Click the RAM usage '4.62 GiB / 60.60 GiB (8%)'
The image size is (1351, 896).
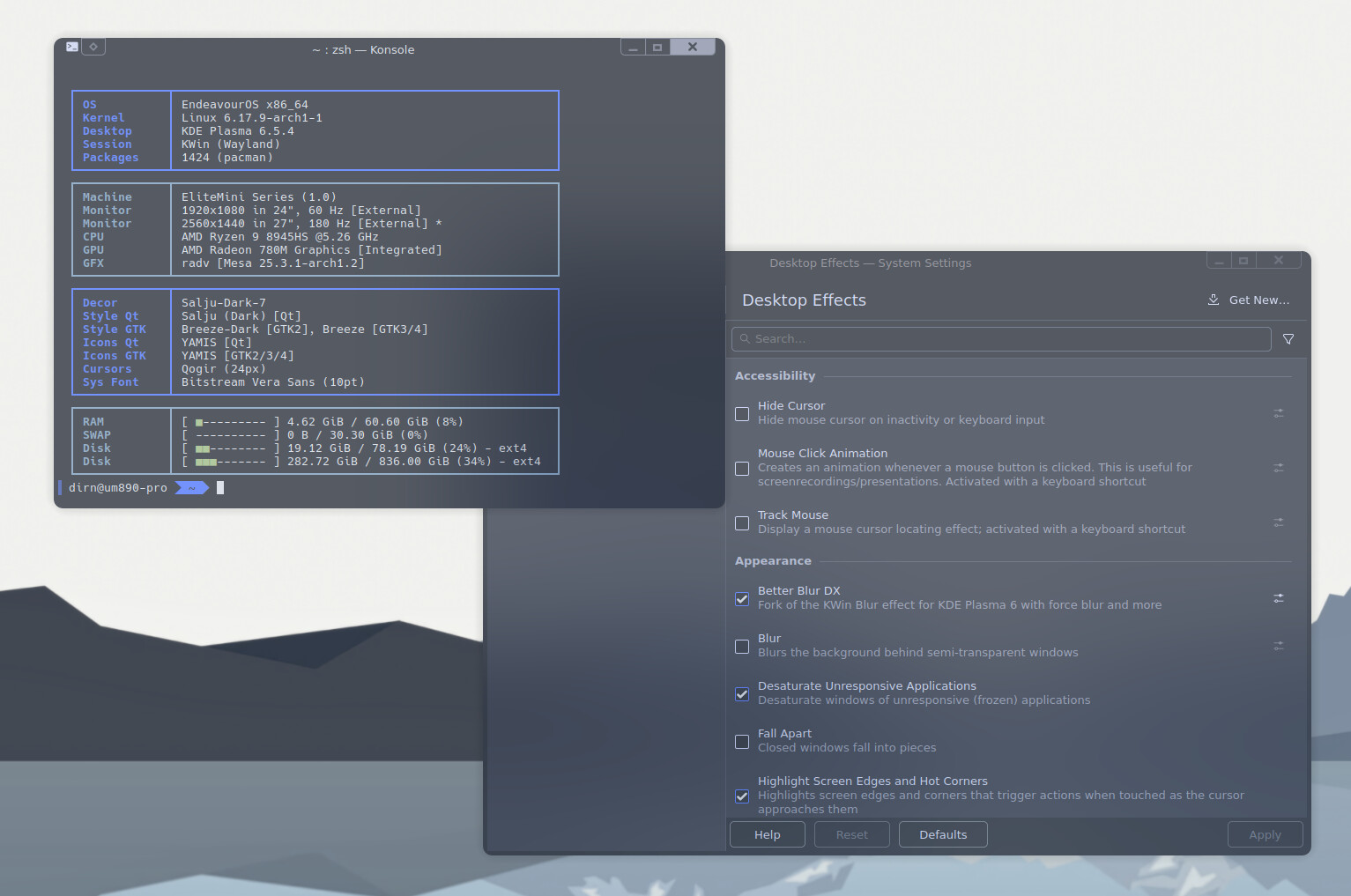(375, 422)
